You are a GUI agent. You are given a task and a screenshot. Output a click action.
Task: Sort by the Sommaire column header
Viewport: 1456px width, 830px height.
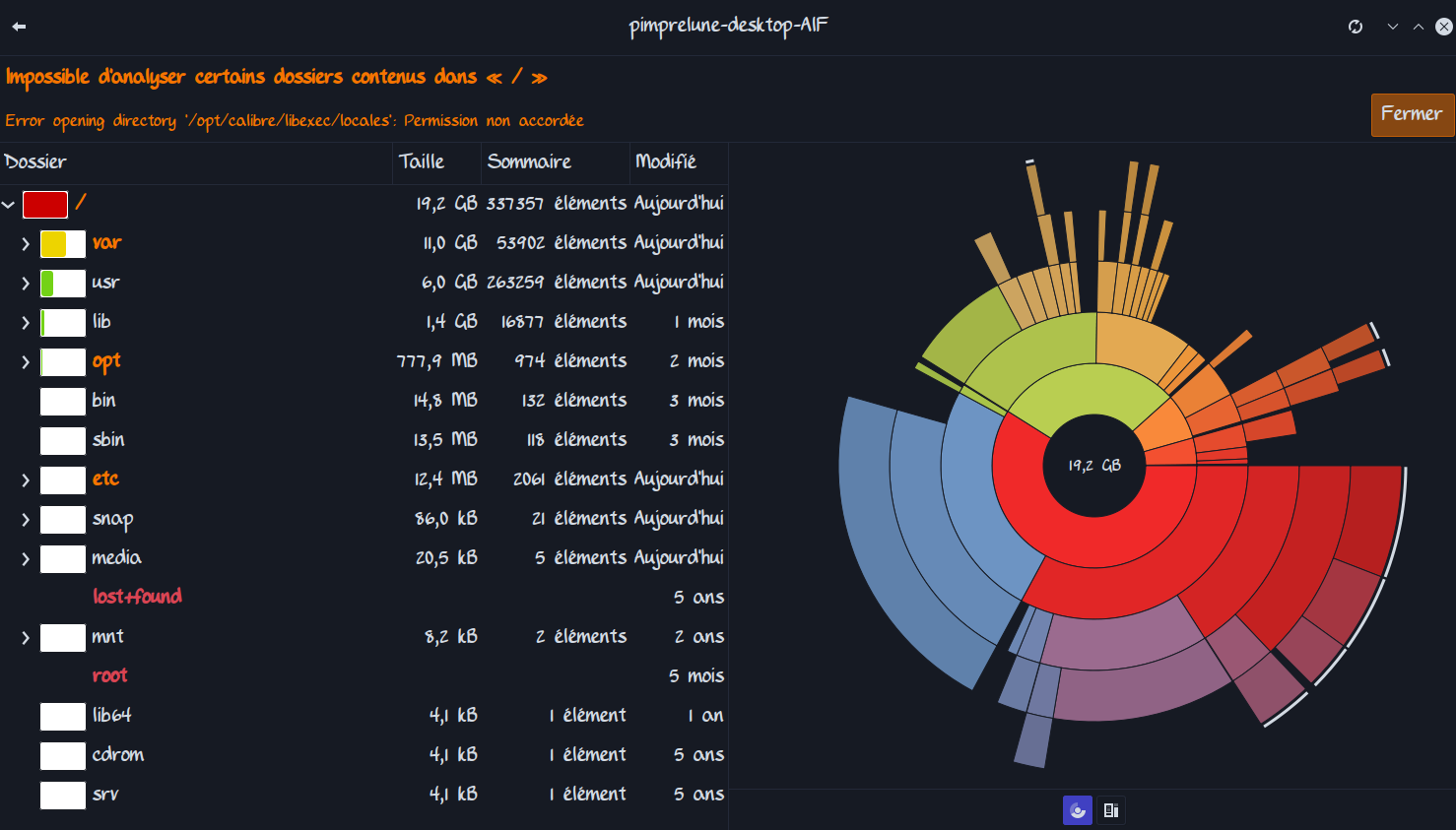pyautogui.click(x=556, y=162)
